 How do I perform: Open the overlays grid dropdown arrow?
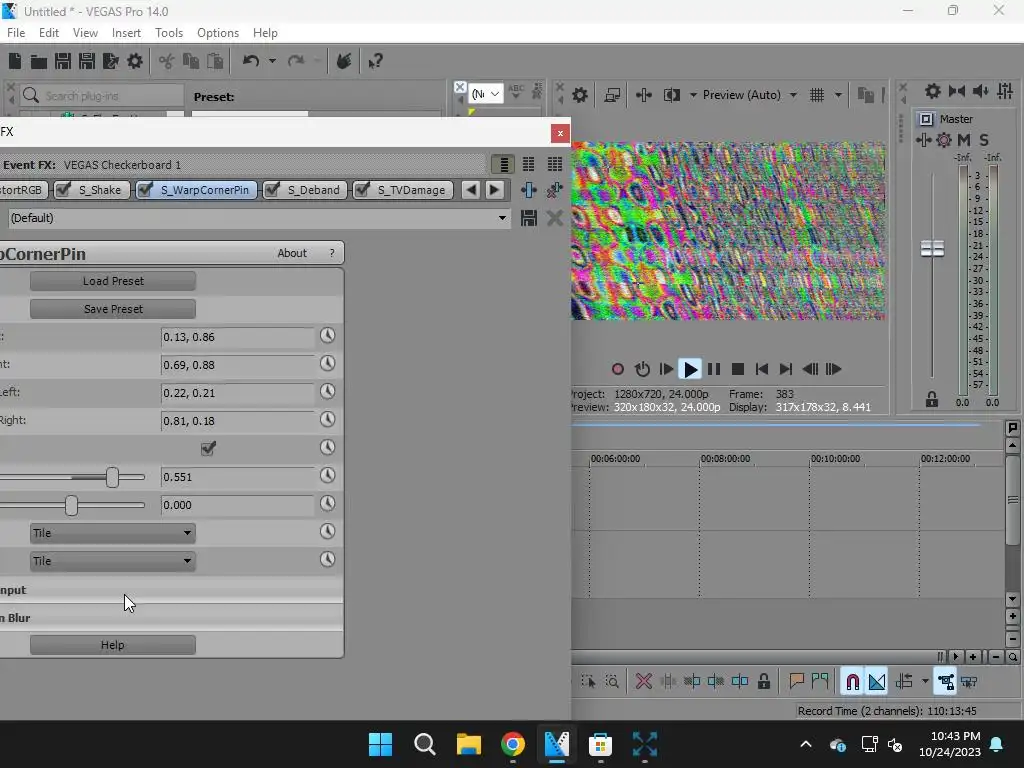coord(838,95)
